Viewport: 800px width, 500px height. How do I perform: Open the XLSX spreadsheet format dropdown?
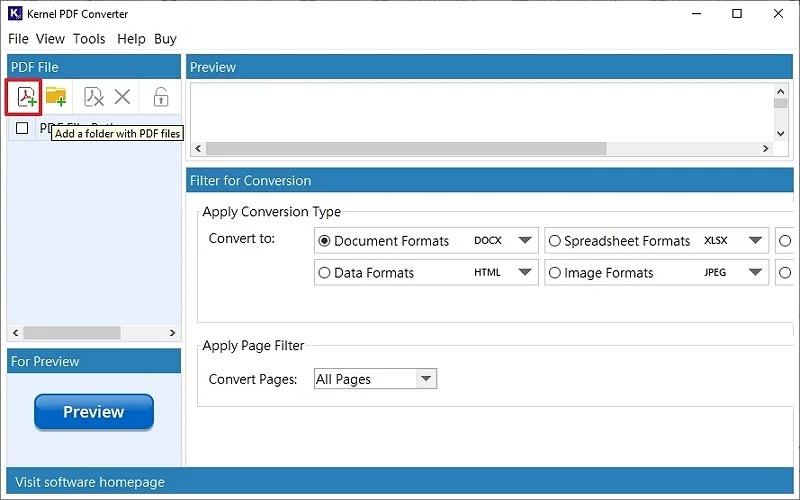coord(756,240)
